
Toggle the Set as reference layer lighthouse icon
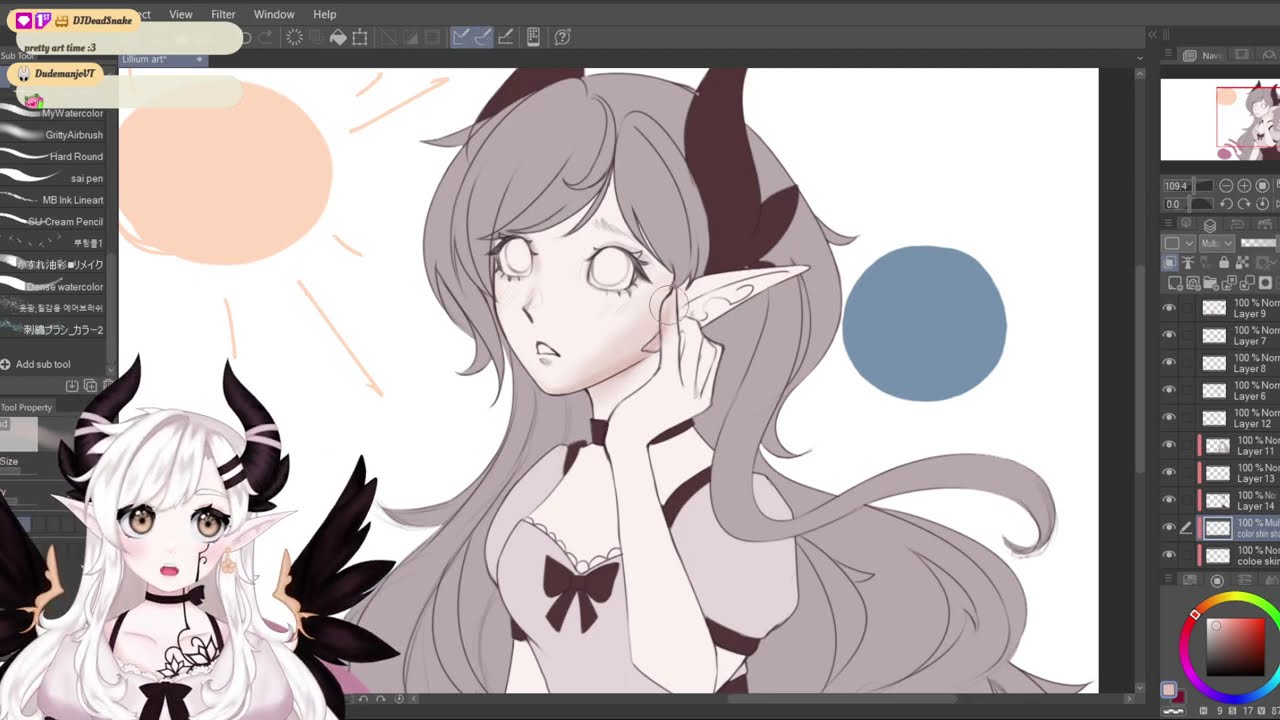tap(1187, 262)
